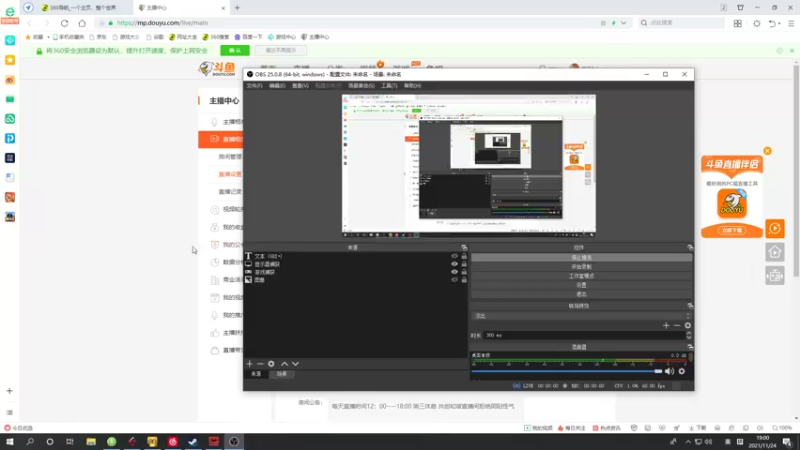Open the OBS 场景集合(S) menu
Viewport: 800px width, 450px height.
coord(361,86)
